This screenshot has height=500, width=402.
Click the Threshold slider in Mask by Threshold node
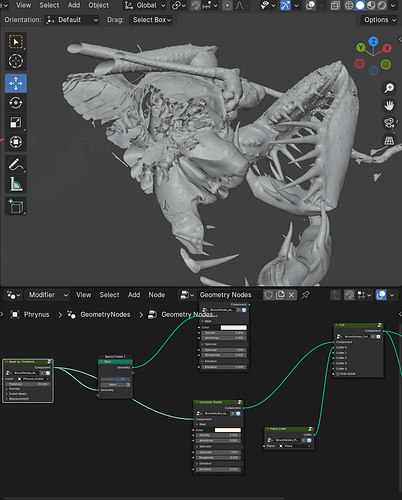click(x=28, y=384)
